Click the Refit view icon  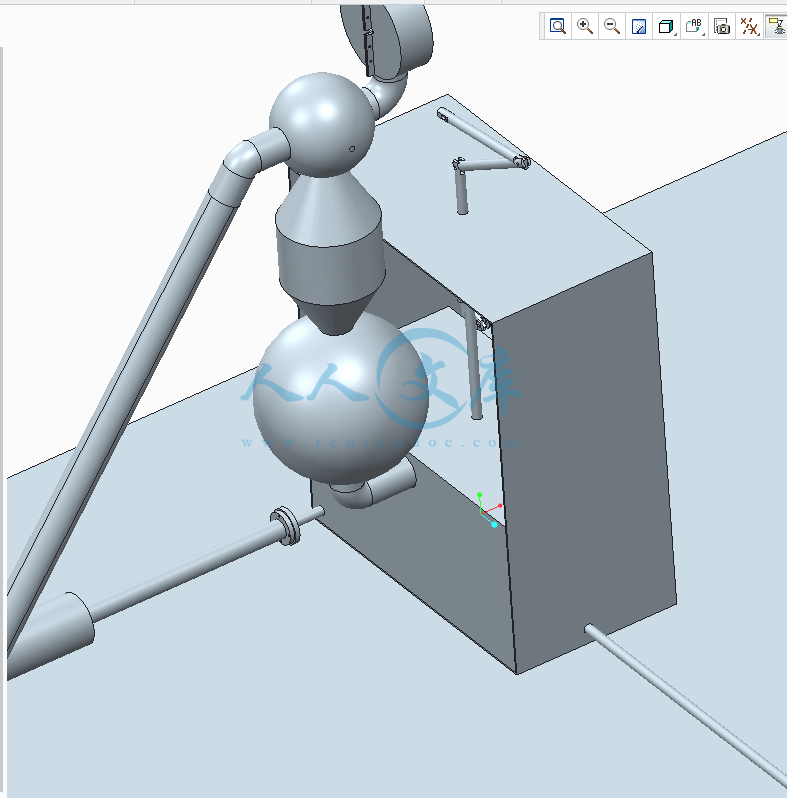tap(558, 27)
